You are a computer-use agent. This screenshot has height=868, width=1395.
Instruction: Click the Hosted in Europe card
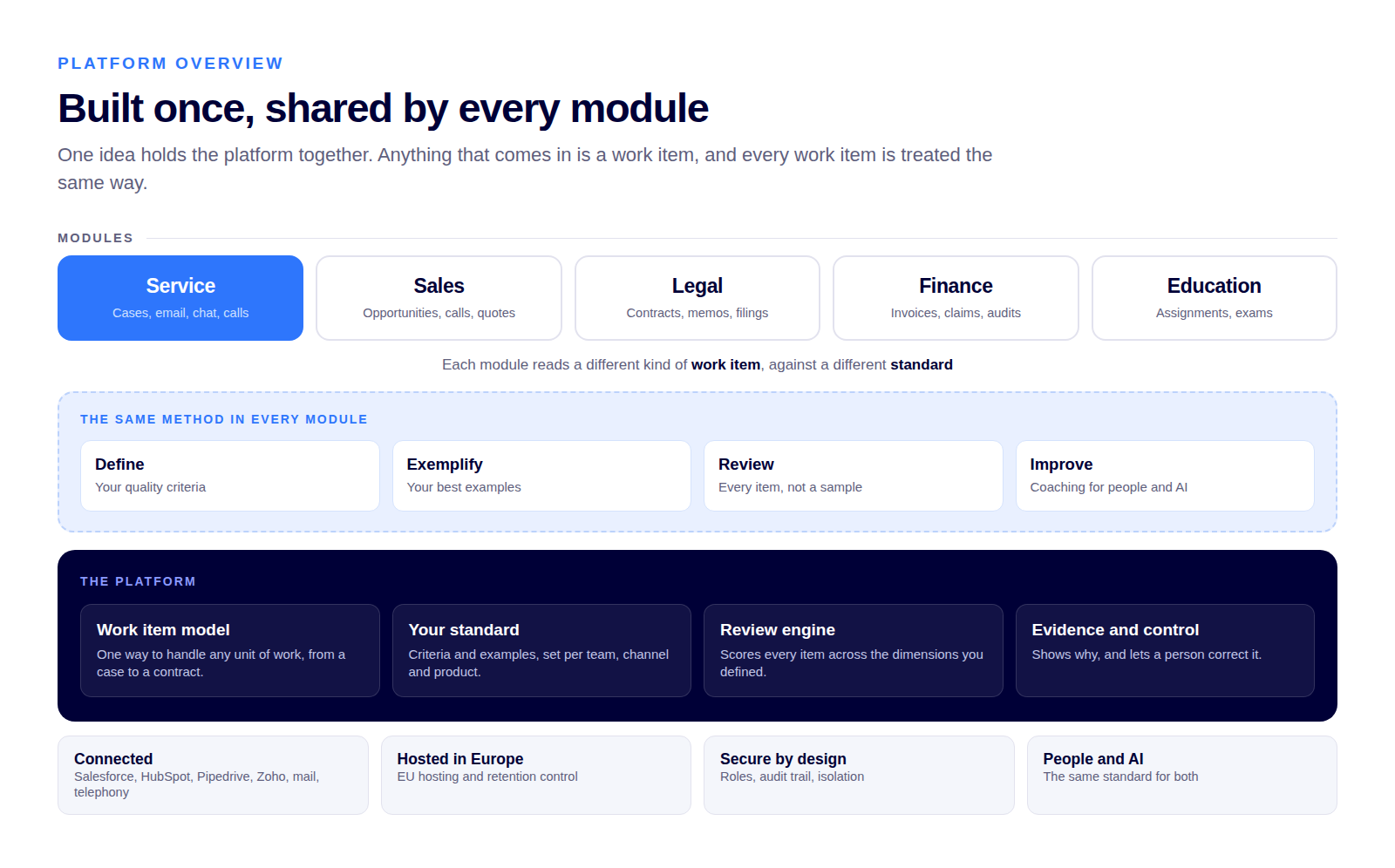536,775
